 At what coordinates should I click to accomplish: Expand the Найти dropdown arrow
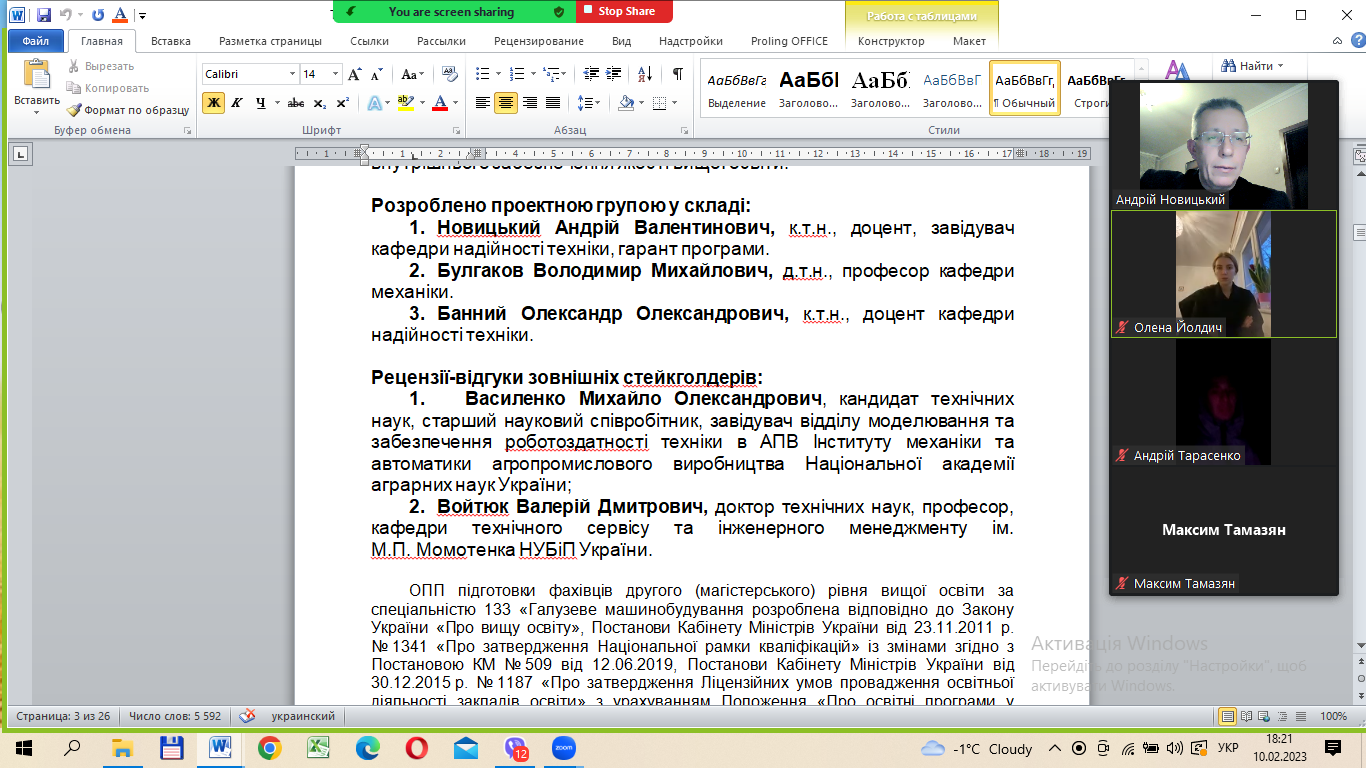pos(1279,66)
